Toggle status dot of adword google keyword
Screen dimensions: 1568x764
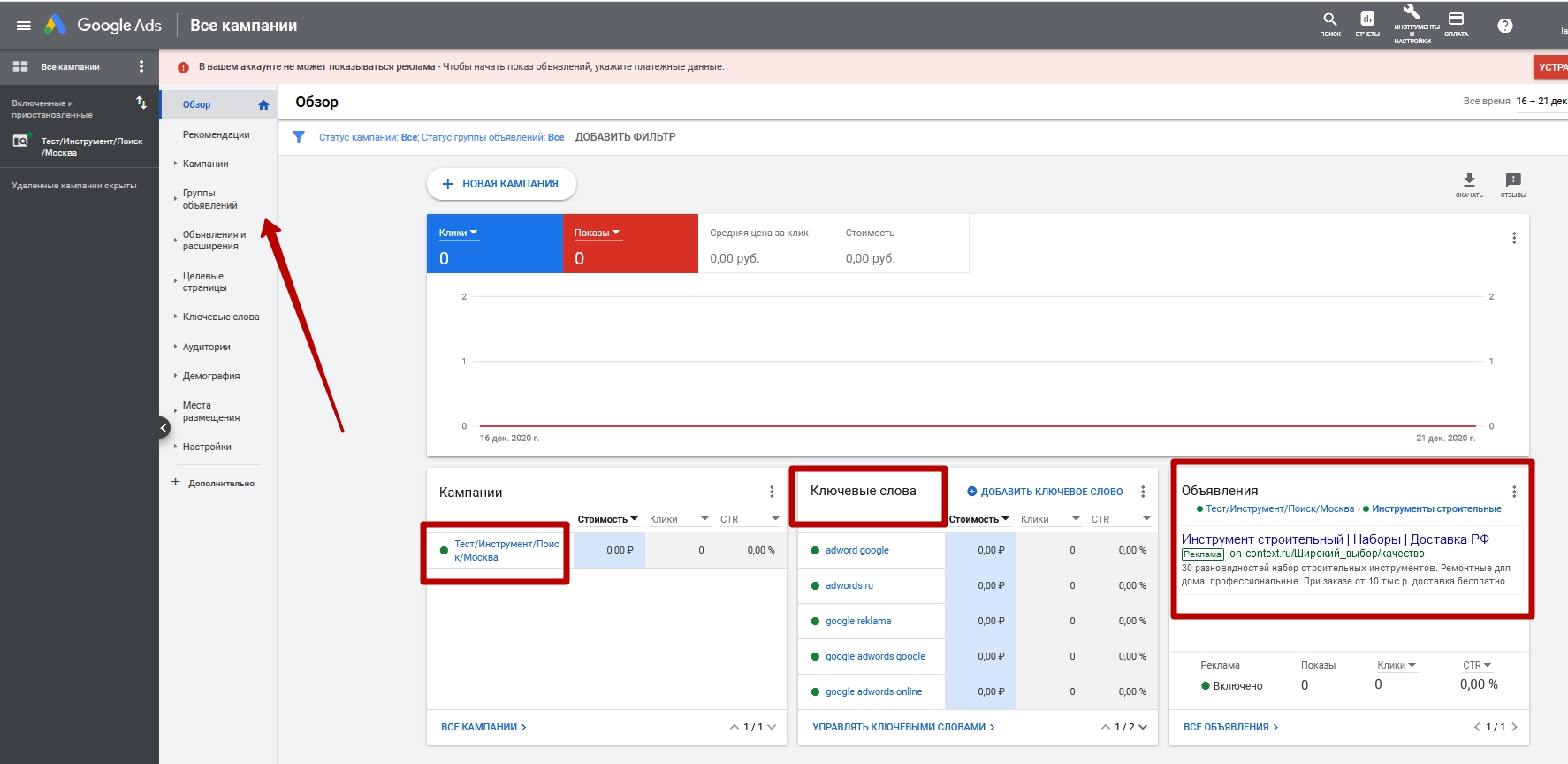815,550
